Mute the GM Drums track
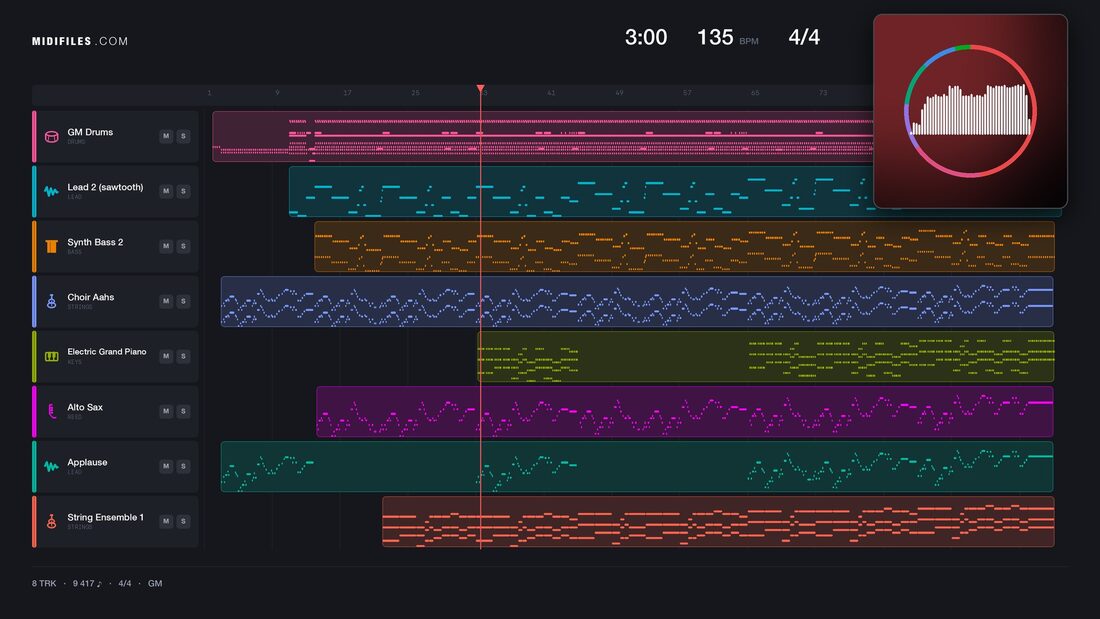 [x=166, y=136]
